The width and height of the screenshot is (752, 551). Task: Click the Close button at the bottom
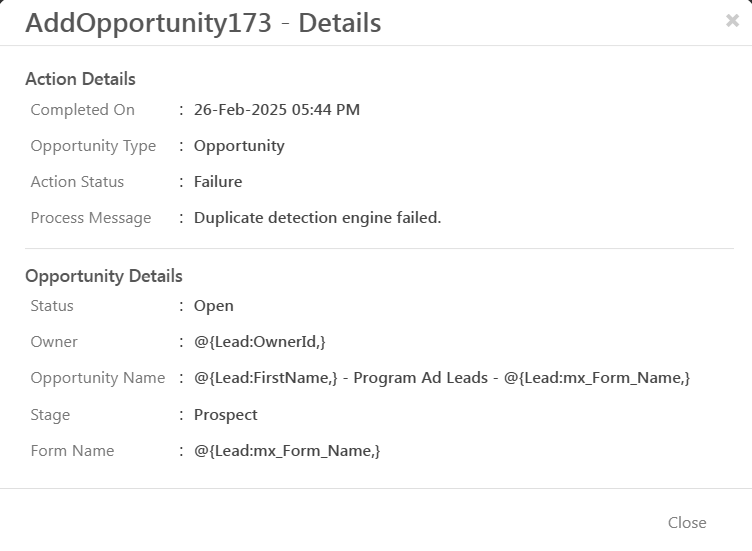(687, 522)
